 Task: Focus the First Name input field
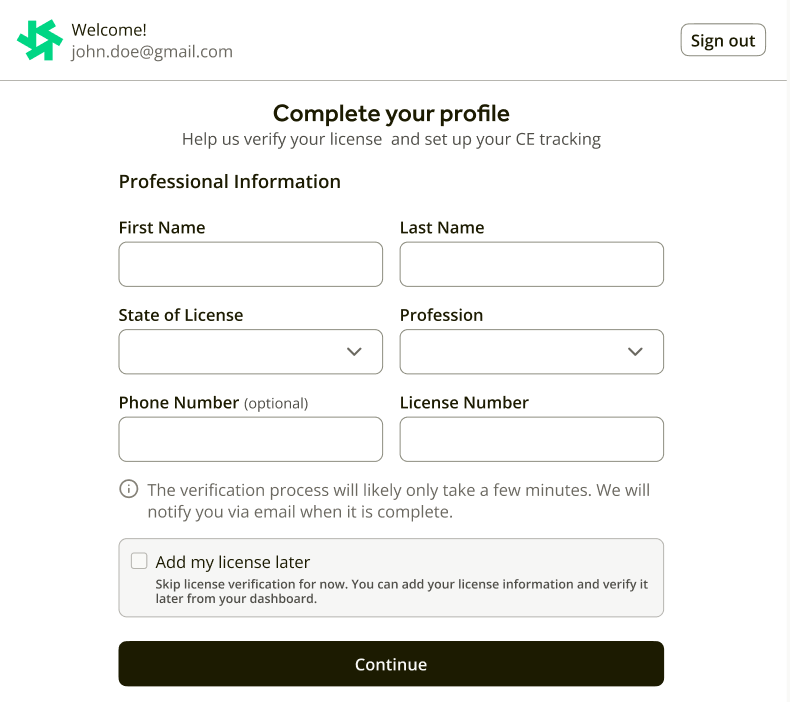point(250,265)
